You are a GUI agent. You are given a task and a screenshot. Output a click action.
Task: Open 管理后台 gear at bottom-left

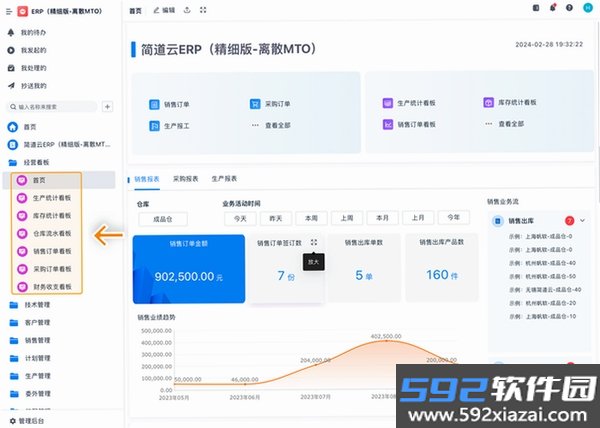pyautogui.click(x=26, y=421)
